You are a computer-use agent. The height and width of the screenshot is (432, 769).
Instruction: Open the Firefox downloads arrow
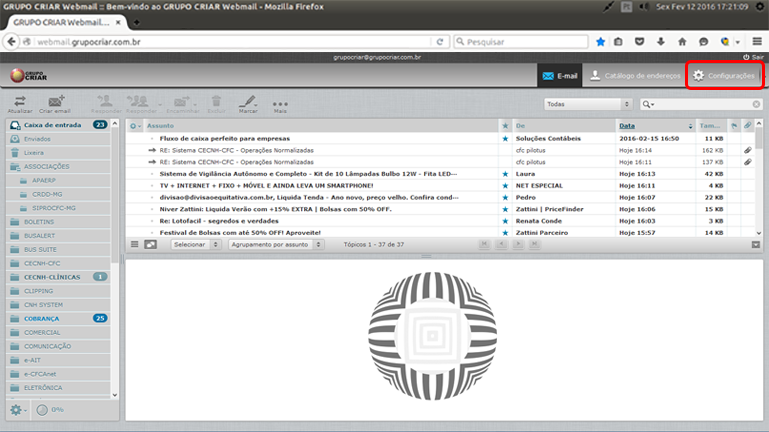tap(661, 42)
